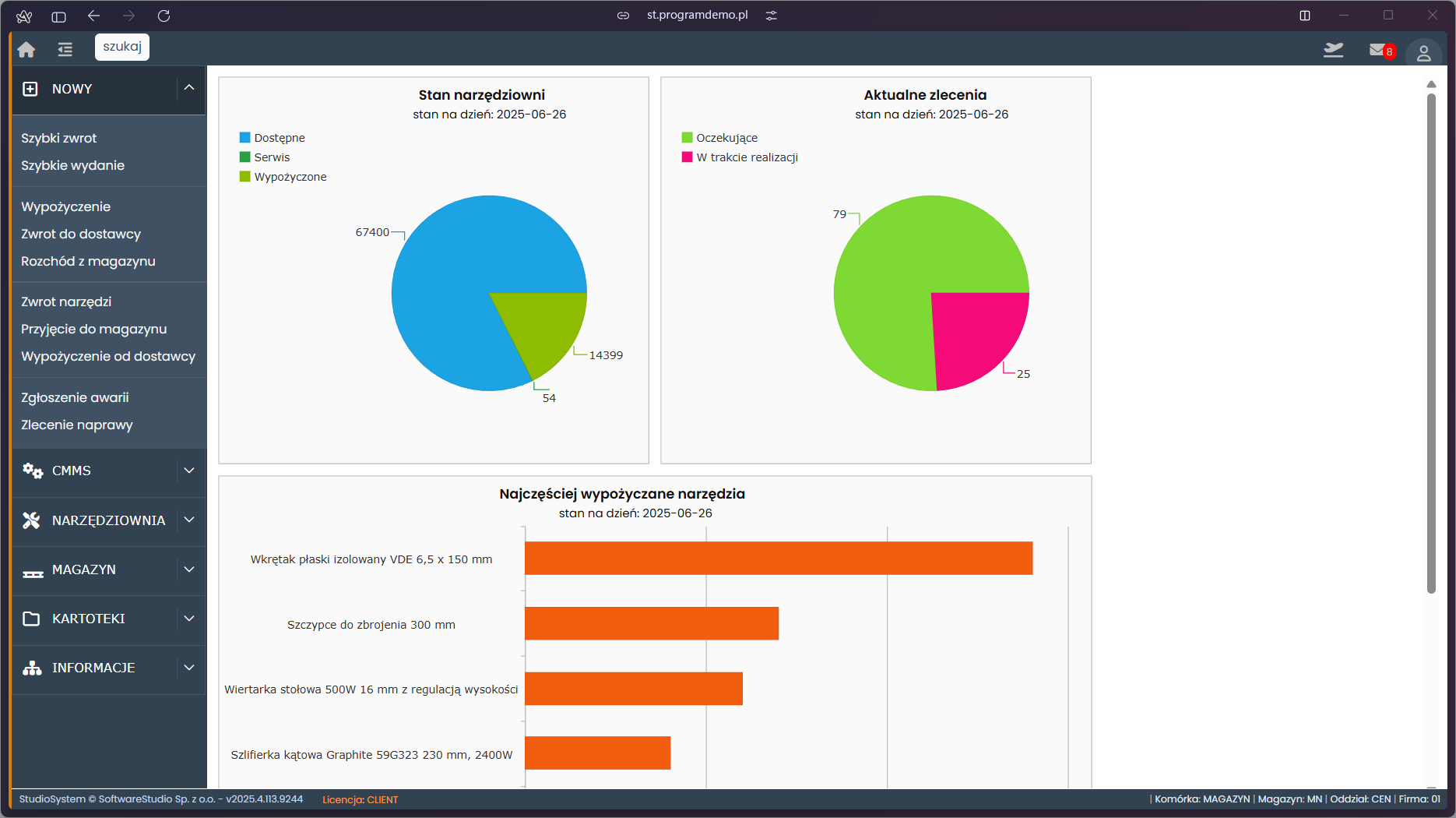Viewport: 1456px width, 818px height.
Task: Focus the szukaj search field
Action: click(x=122, y=47)
